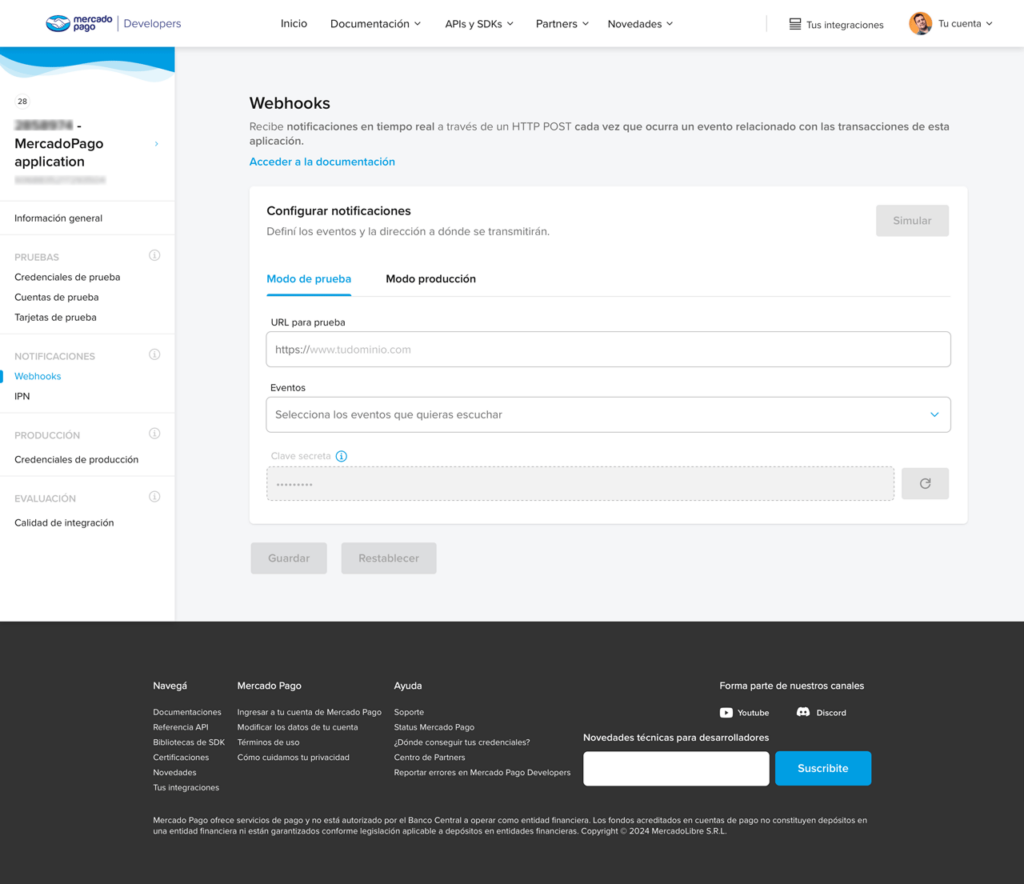Click info icon beside NOTIFICACIONES section
1024x884 pixels.
click(x=154, y=355)
